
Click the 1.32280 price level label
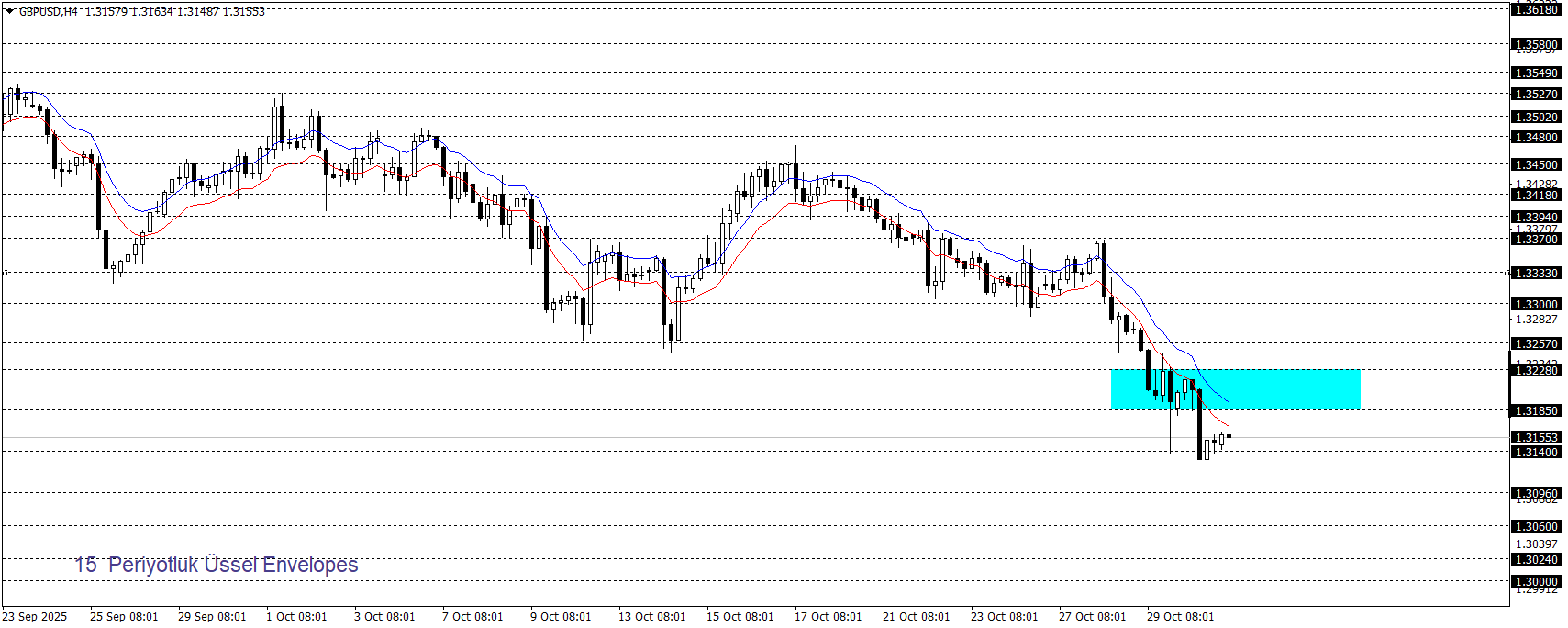pos(1535,370)
